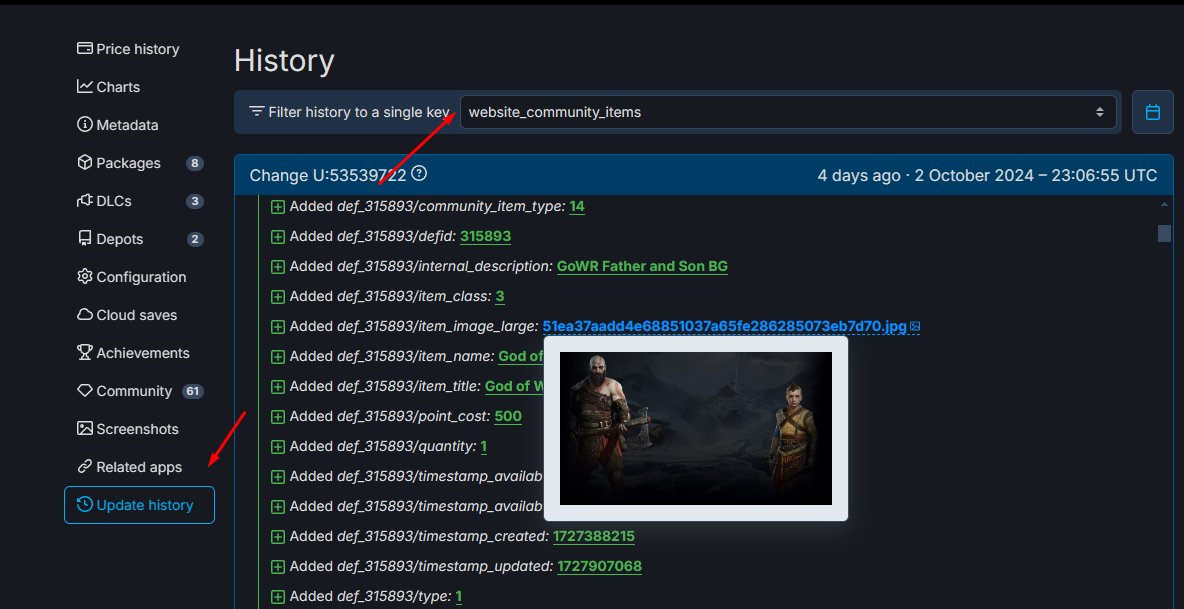1184x609 pixels.
Task: Click the GoWR Father and Son BG value
Action: point(642,266)
